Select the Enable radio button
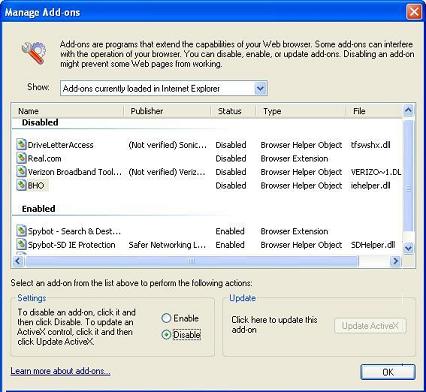Screen dimensions: 426x392 point(166,318)
